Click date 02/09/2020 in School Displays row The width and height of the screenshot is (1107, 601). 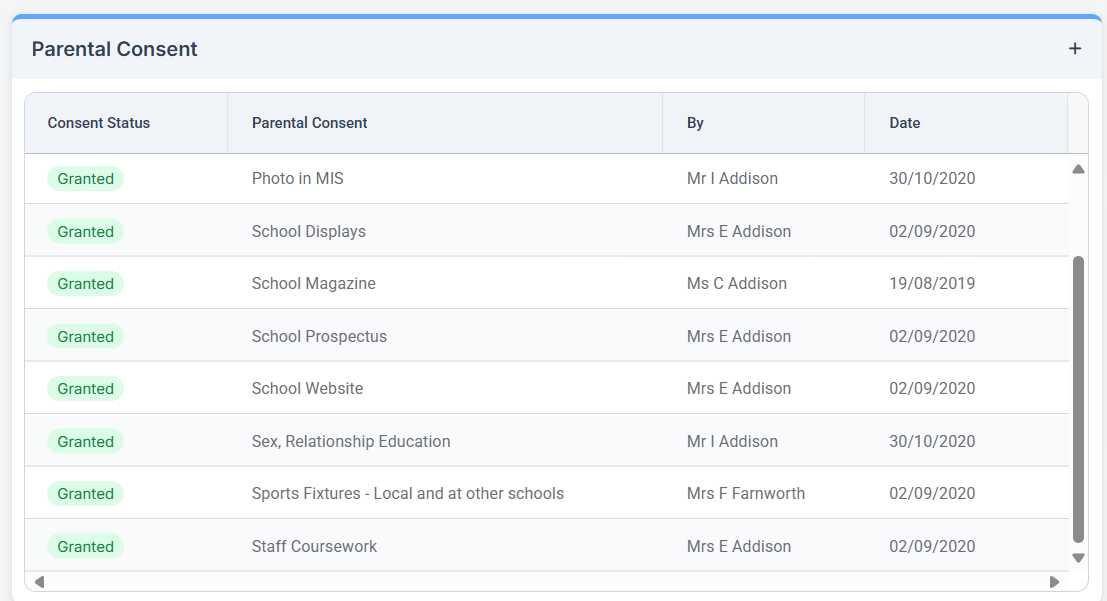[x=932, y=232]
